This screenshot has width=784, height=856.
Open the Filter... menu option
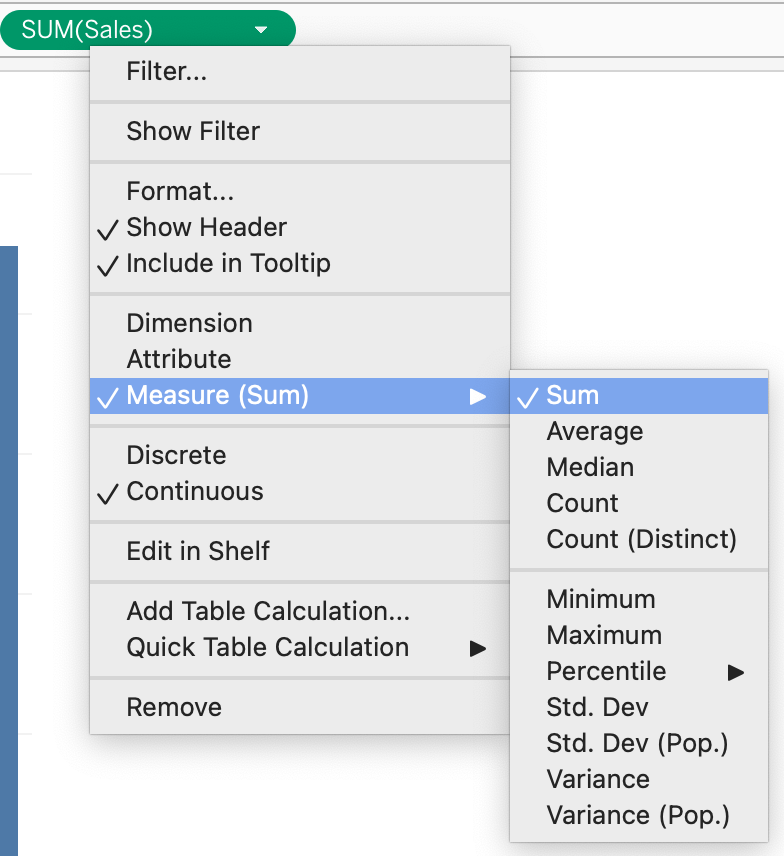coord(167,72)
